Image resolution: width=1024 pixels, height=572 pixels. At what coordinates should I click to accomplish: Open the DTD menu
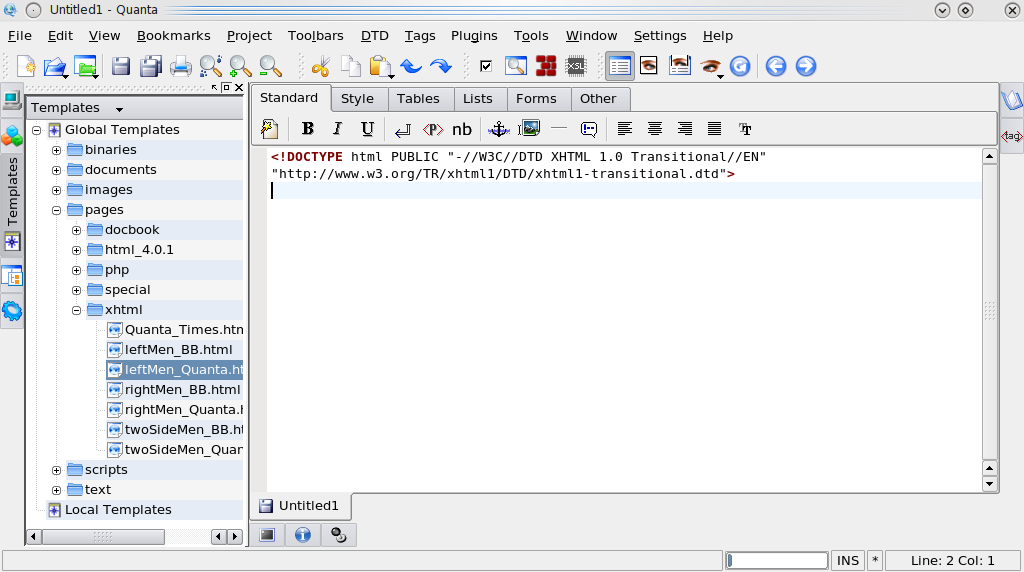pos(375,35)
